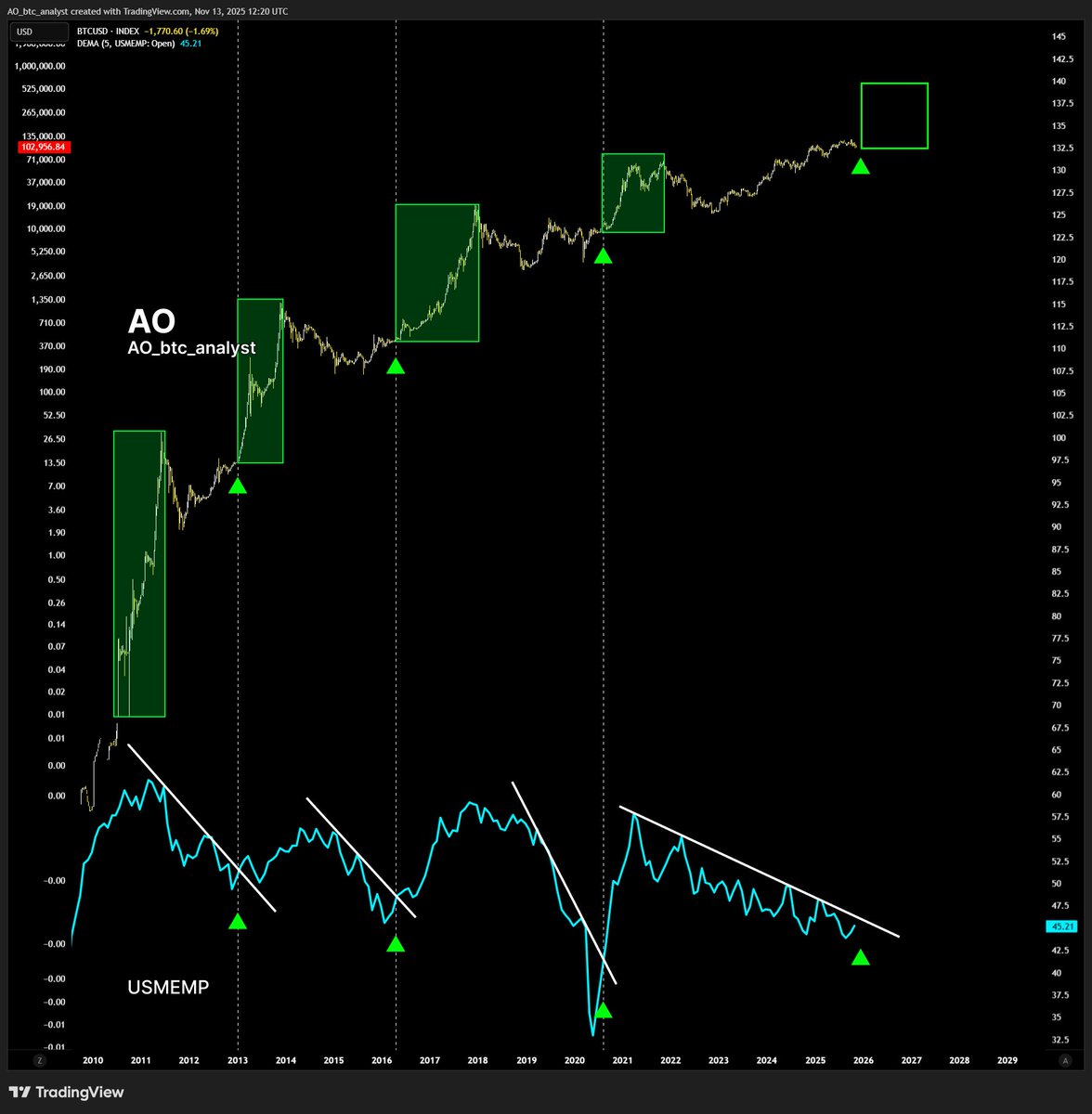Screen dimensions: 1092x1114
Task: Click 5,250.00 on the left price scale
Action: [x=47, y=252]
